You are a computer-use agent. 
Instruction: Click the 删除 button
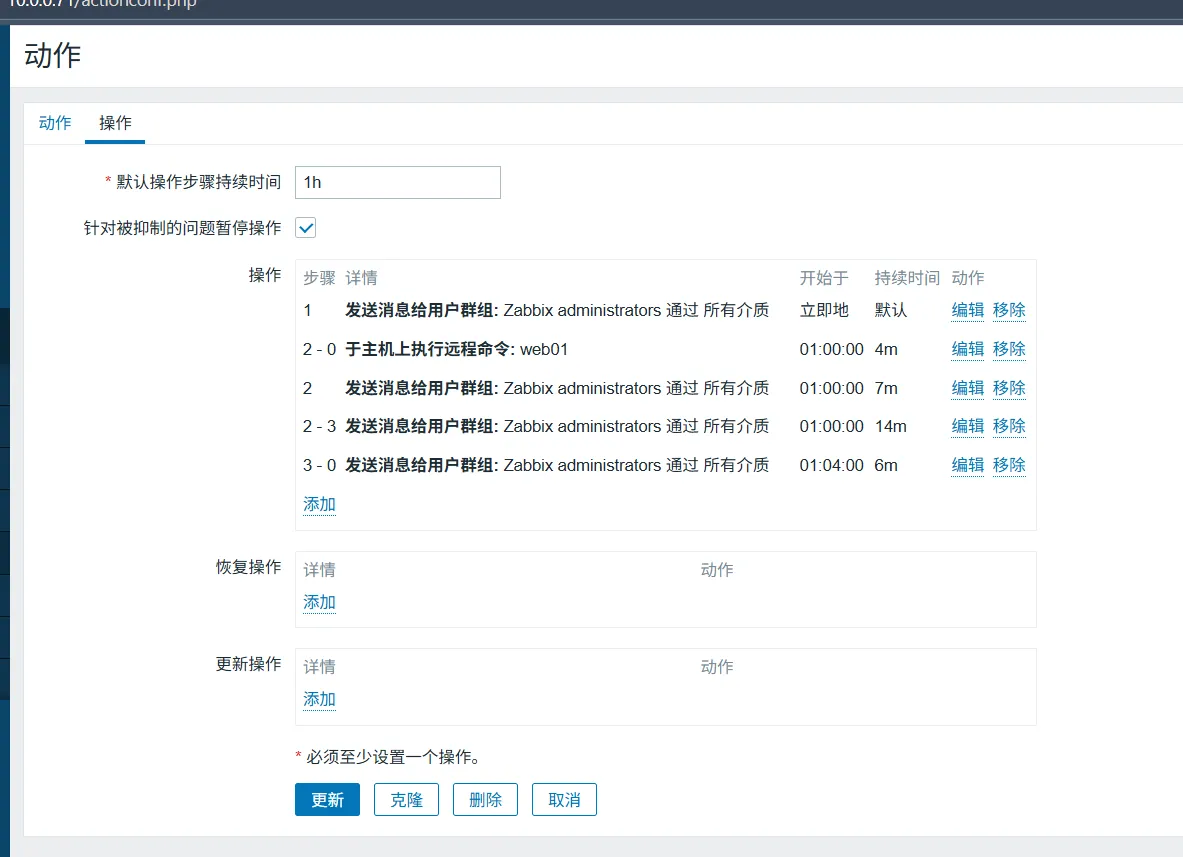pos(485,800)
